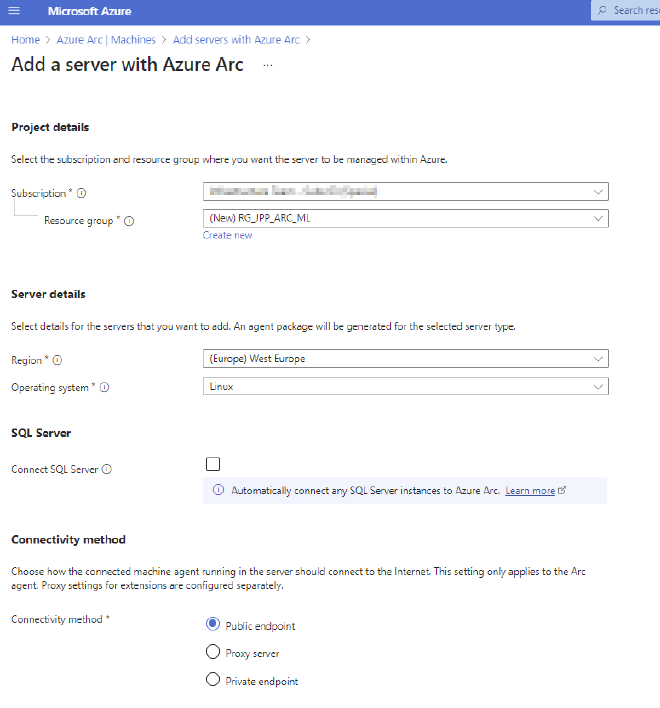Viewport: 660px width, 708px height.
Task: Open the Subscription dropdown
Action: (405, 191)
